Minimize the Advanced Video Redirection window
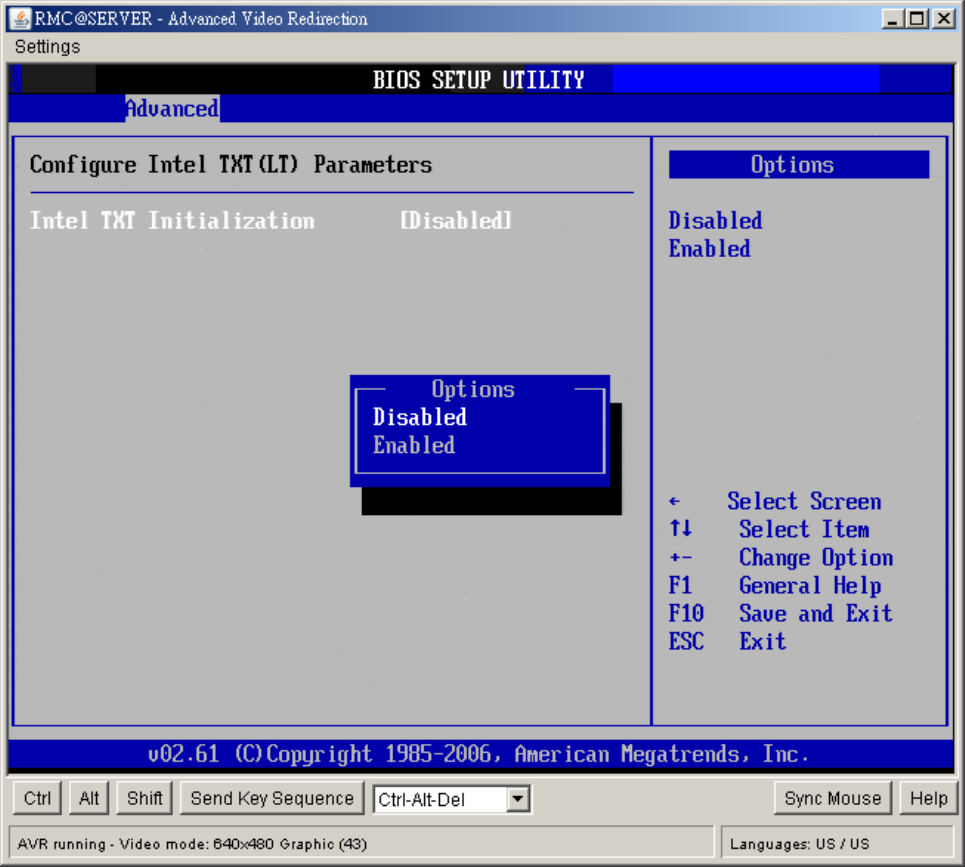 (892, 19)
